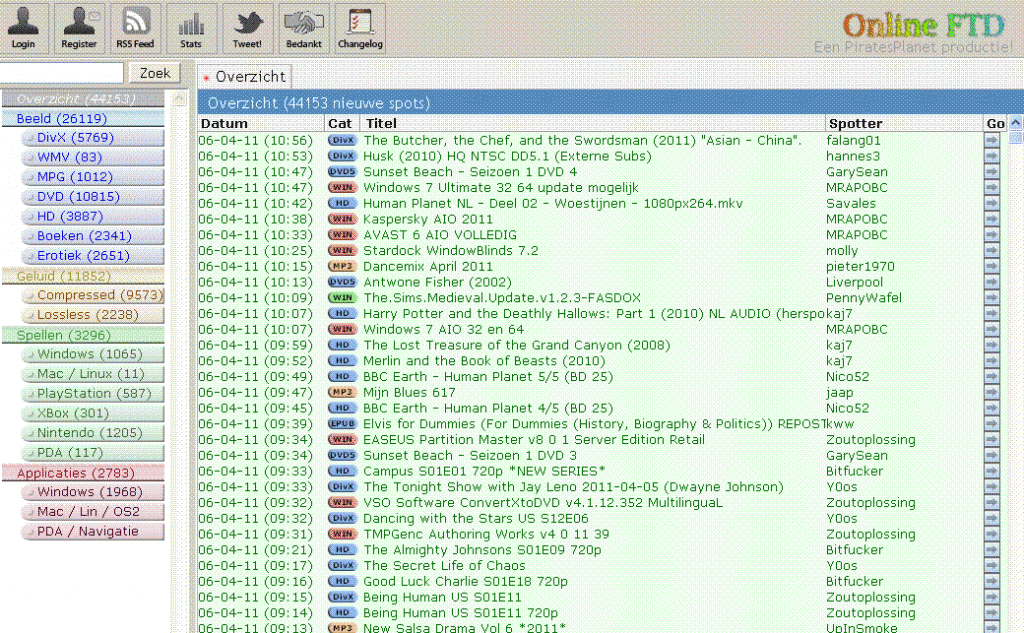The width and height of the screenshot is (1024, 633).
Task: Select the DVD (10815) subcategory
Action: [x=92, y=197]
